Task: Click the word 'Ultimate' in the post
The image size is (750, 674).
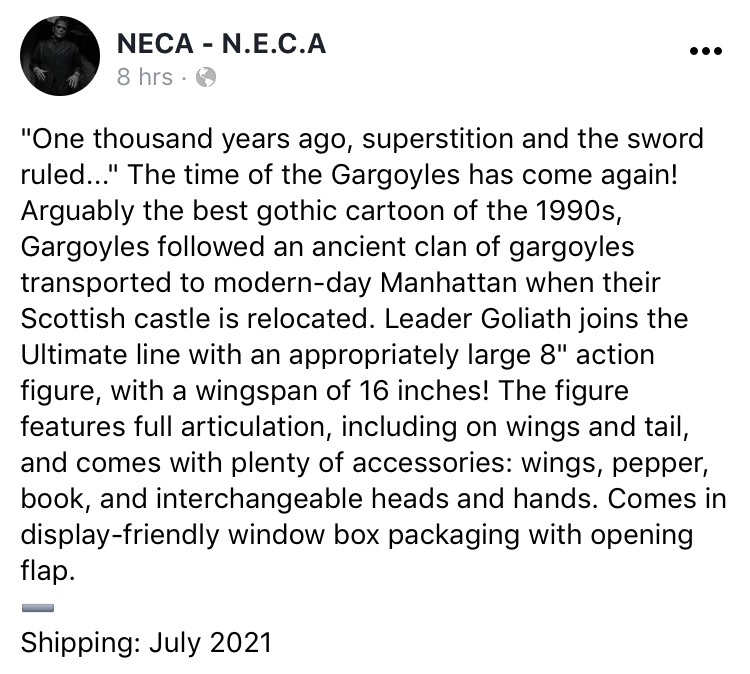Action: (x=72, y=355)
